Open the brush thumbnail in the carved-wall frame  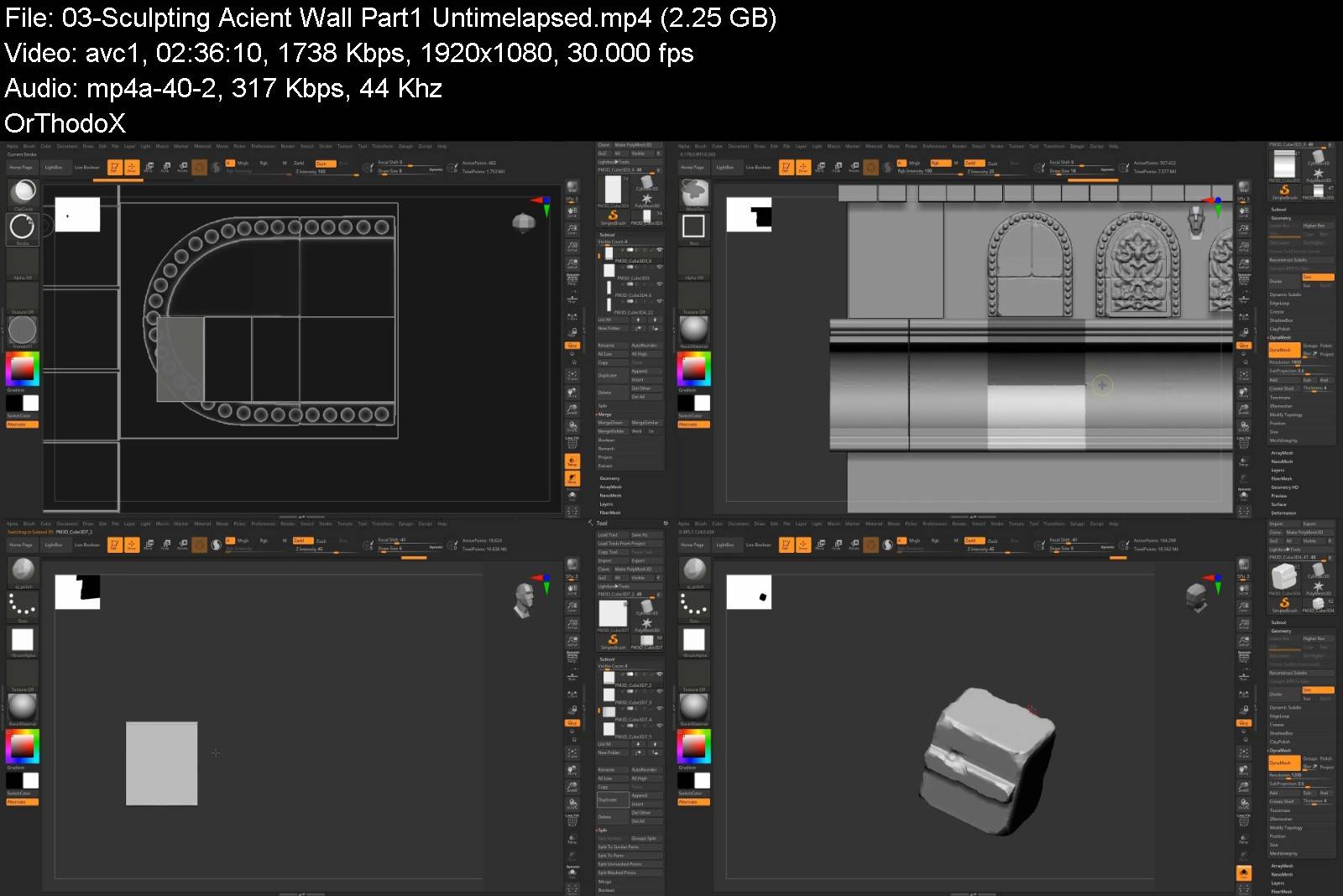click(x=694, y=194)
